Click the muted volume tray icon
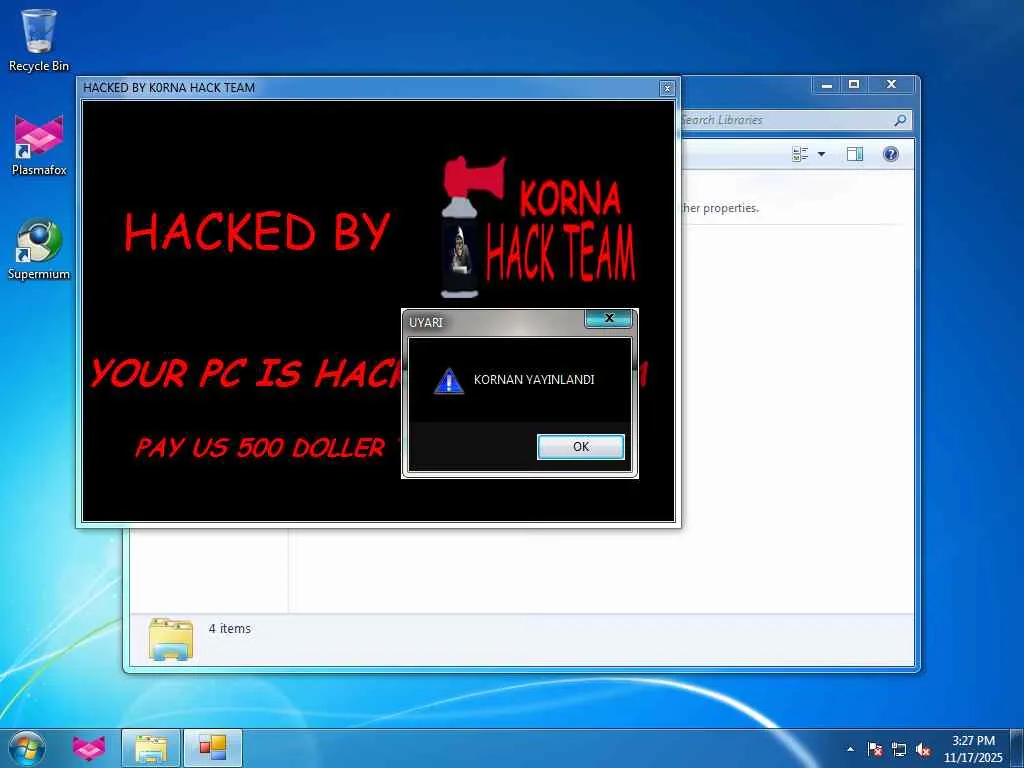1024x768 pixels. coord(923,749)
